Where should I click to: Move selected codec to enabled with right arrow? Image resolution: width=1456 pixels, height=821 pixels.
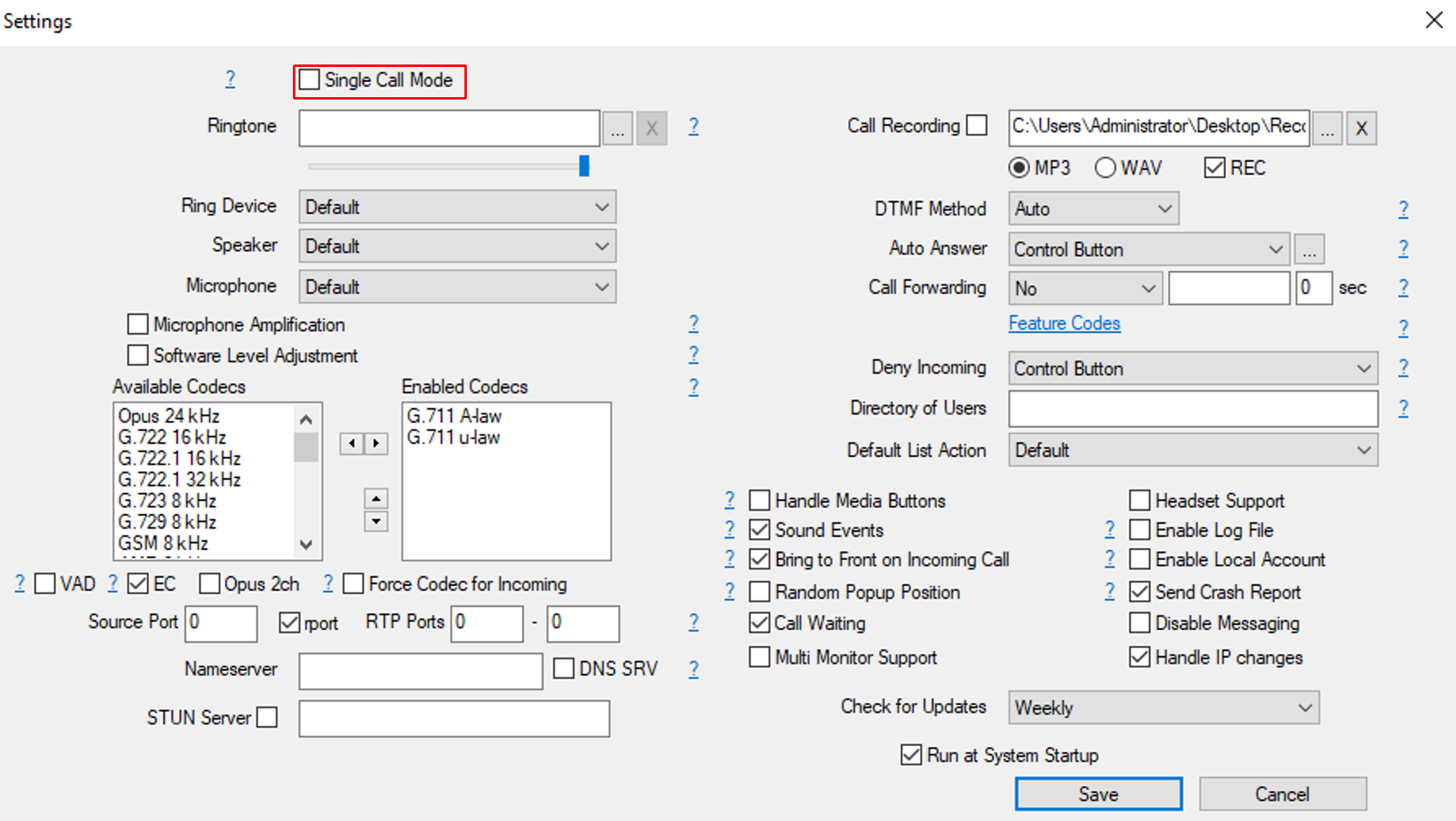point(375,443)
